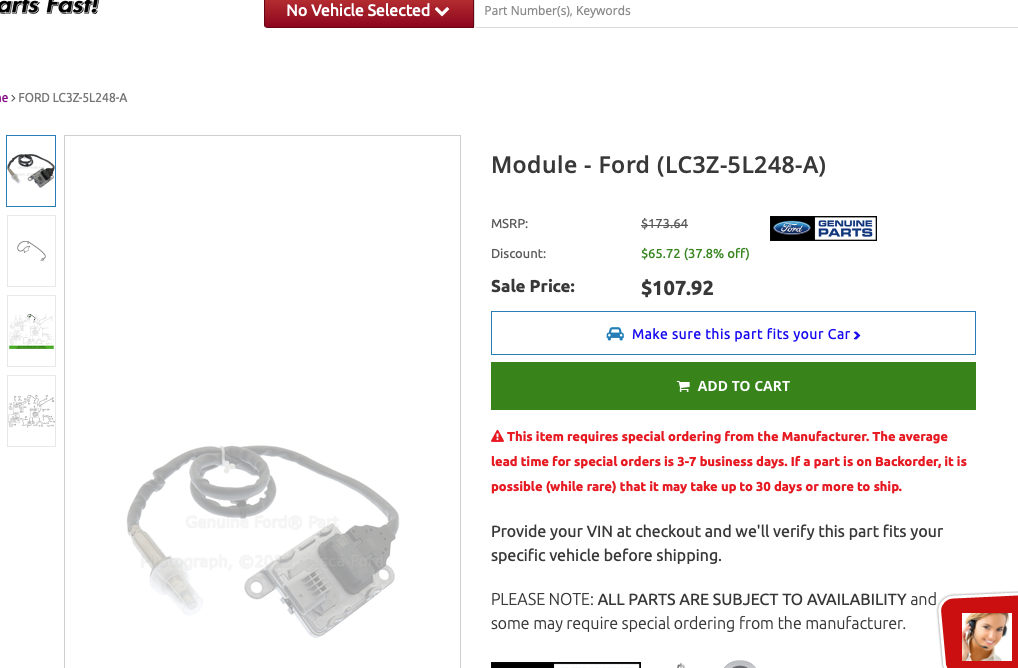
Task: Open 'Make sure this part fits your Car' link
Action: (740, 333)
